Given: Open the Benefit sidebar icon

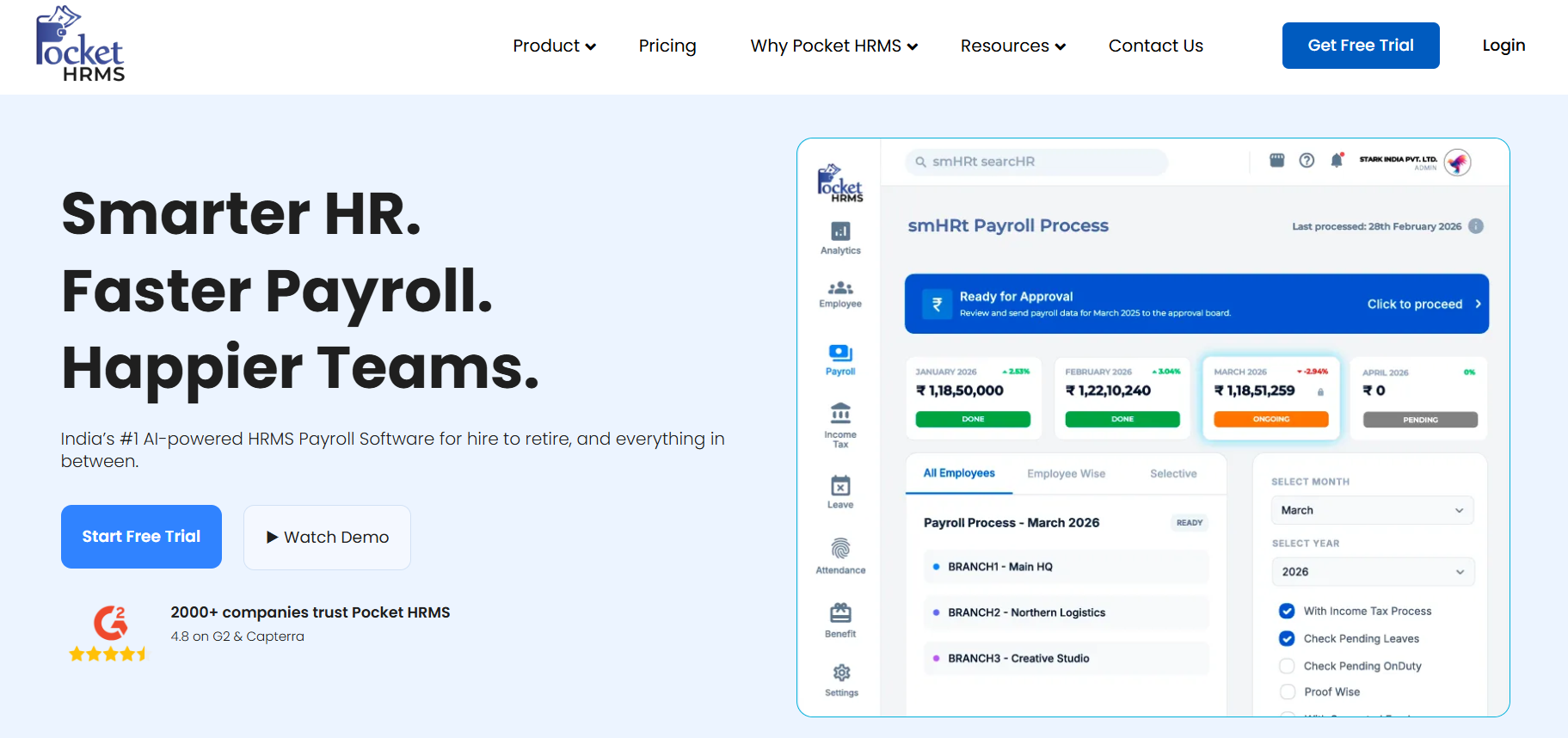Looking at the screenshot, I should 840,613.
